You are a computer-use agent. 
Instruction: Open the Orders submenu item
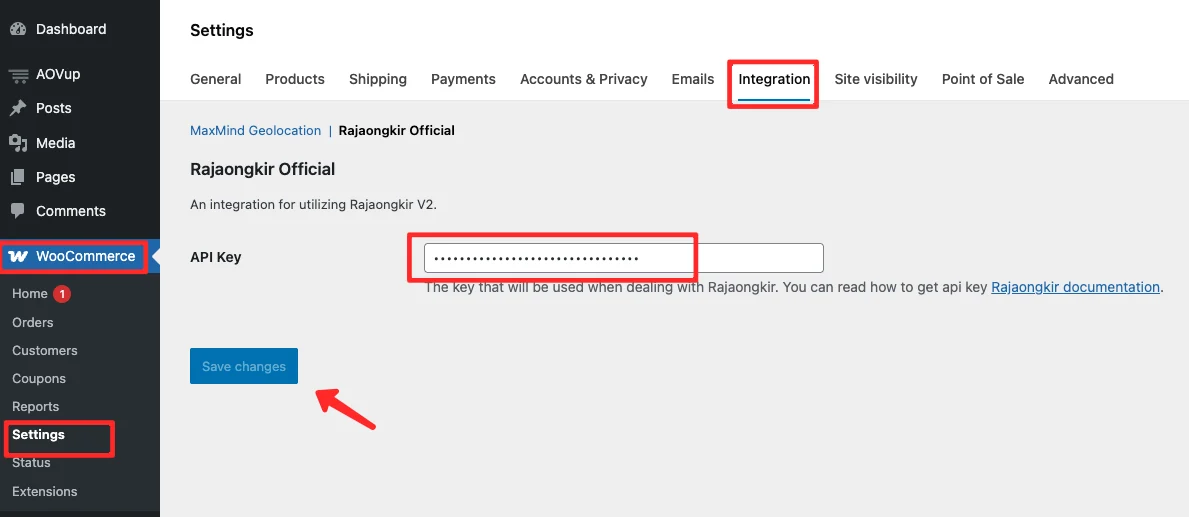coord(33,322)
